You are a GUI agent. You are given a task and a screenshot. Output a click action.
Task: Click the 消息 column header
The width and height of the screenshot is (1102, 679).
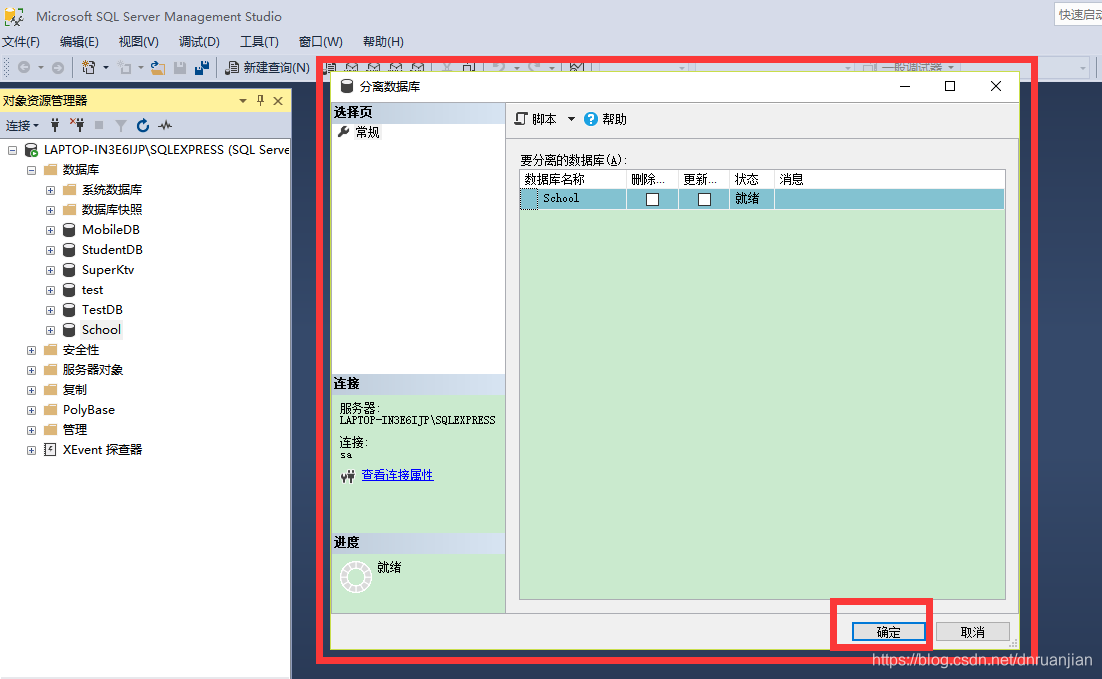[x=889, y=179]
